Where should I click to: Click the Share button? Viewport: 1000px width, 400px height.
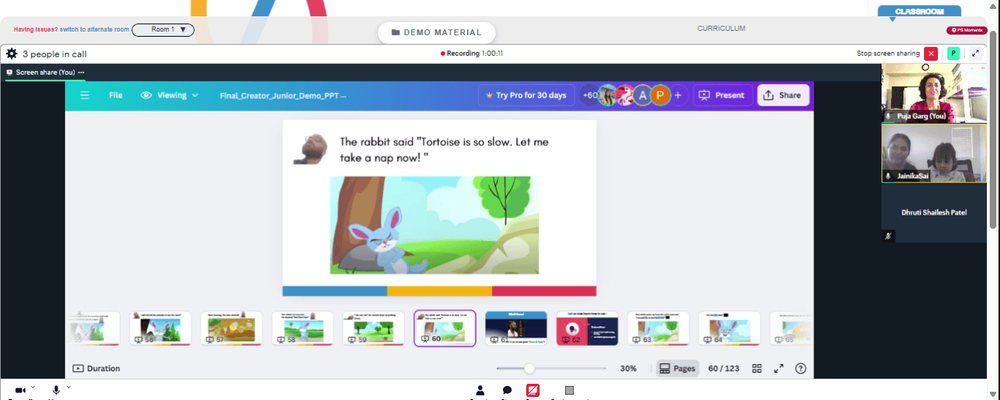click(x=783, y=96)
